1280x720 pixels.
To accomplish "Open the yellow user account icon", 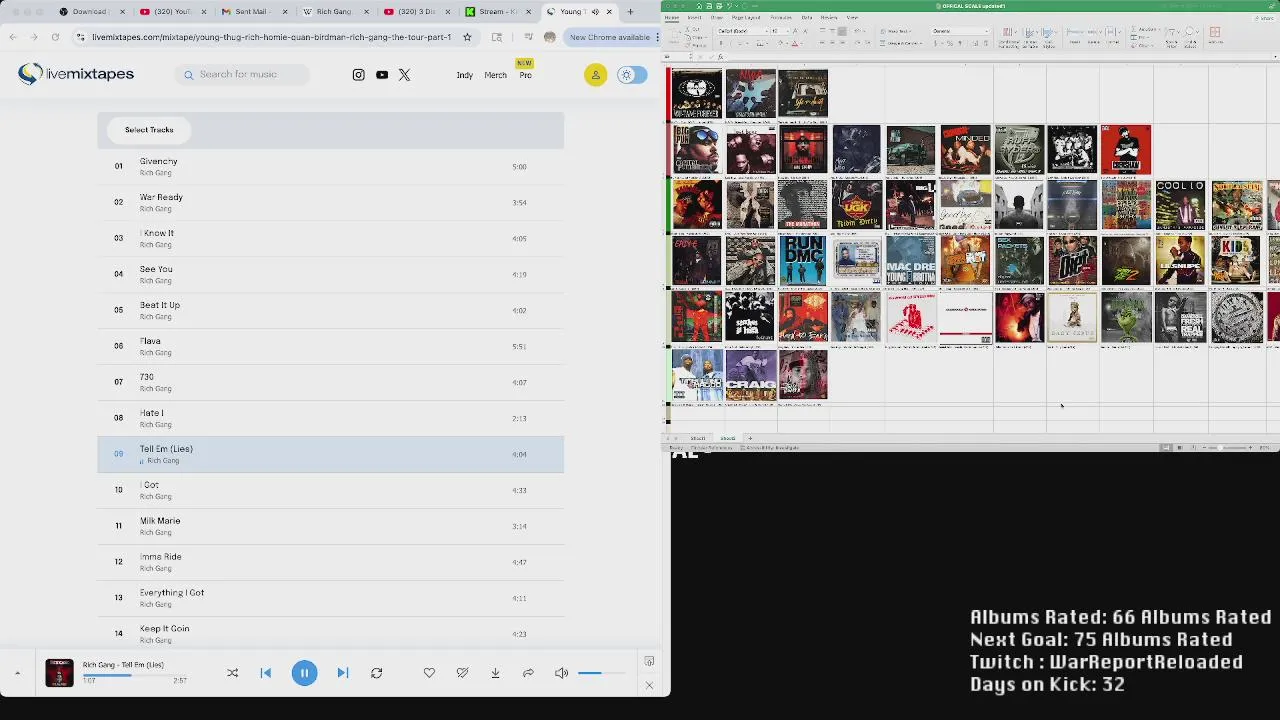I will (595, 75).
